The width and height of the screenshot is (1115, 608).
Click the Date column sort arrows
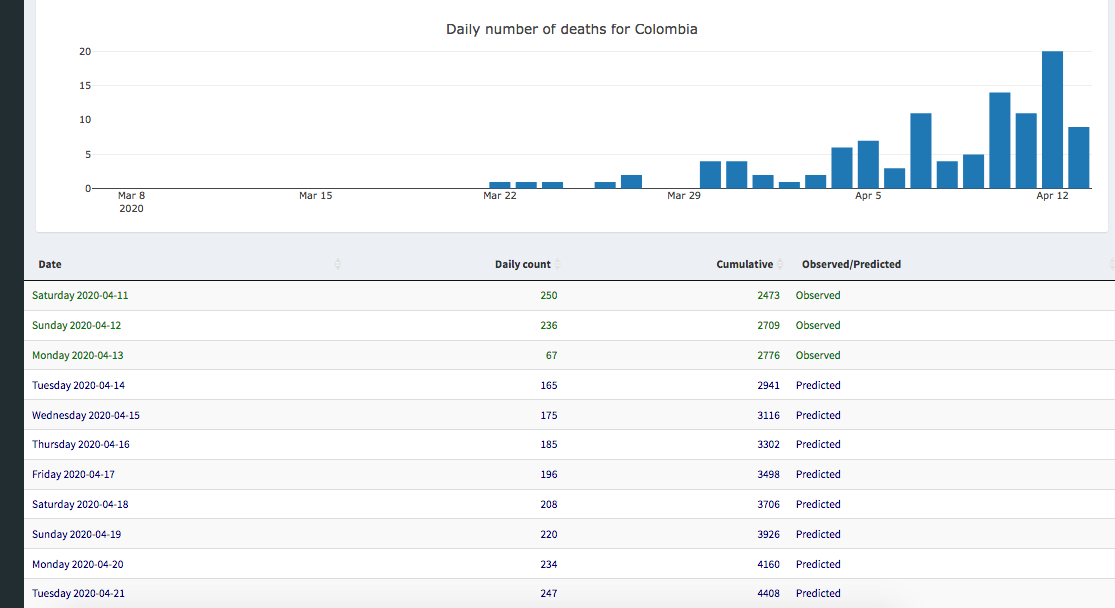(x=337, y=264)
